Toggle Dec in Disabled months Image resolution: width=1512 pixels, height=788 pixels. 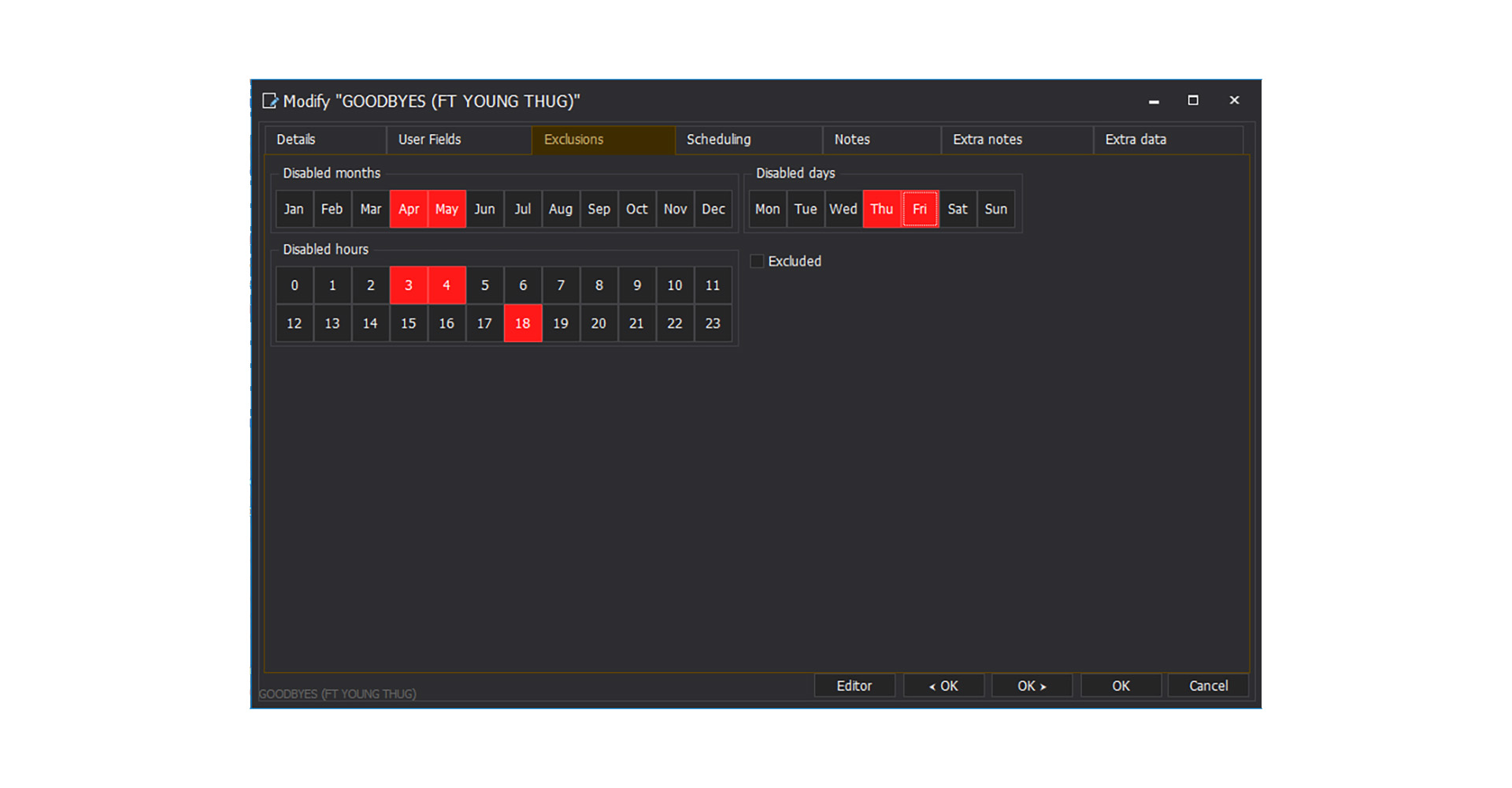[x=713, y=210]
